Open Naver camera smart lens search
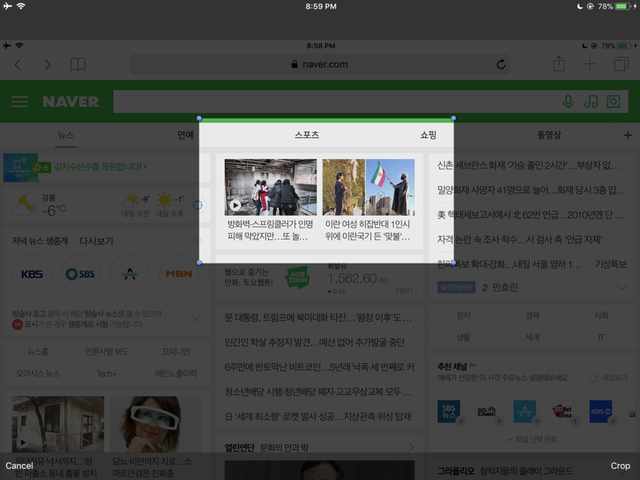640x480 pixels. pyautogui.click(x=613, y=102)
